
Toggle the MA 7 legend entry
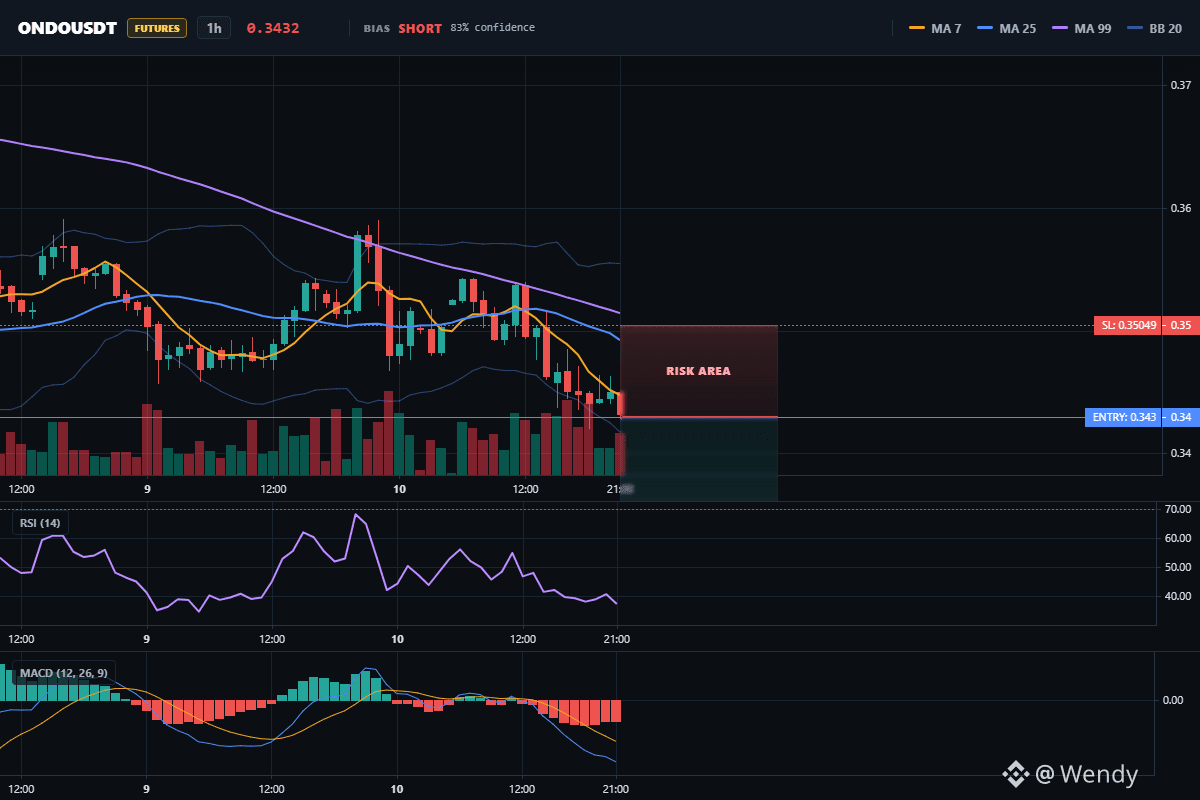coord(935,28)
